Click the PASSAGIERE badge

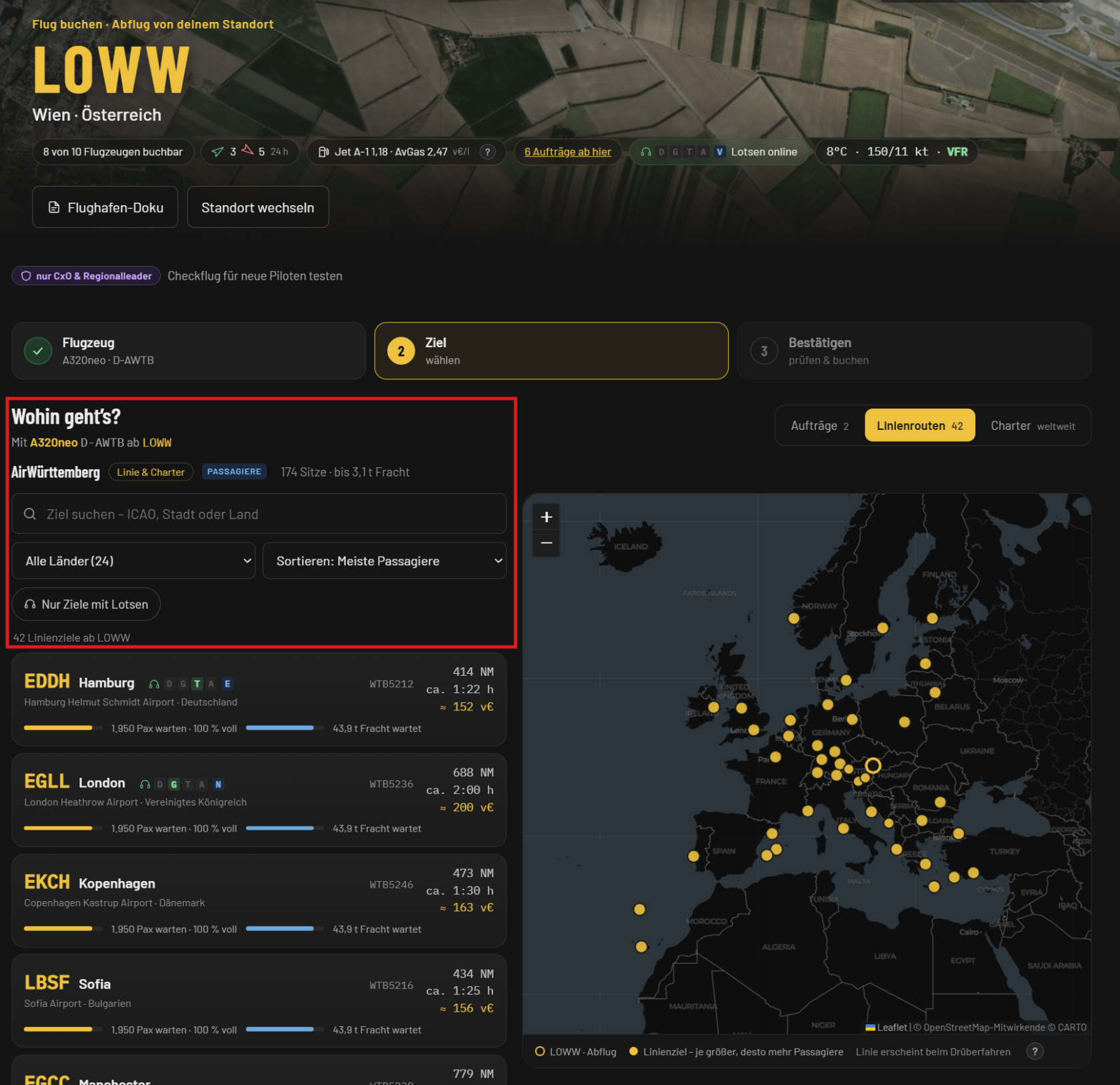[x=234, y=472]
